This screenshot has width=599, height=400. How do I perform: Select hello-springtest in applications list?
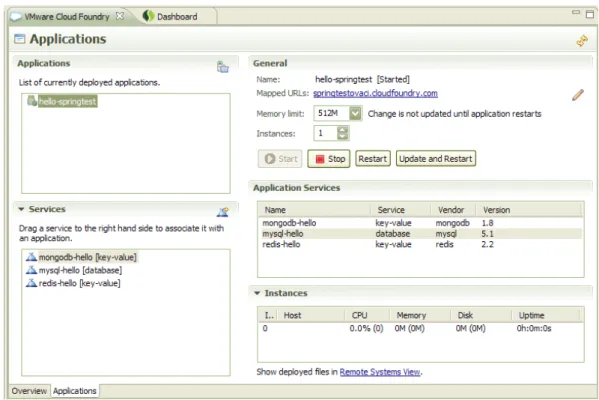coord(67,101)
